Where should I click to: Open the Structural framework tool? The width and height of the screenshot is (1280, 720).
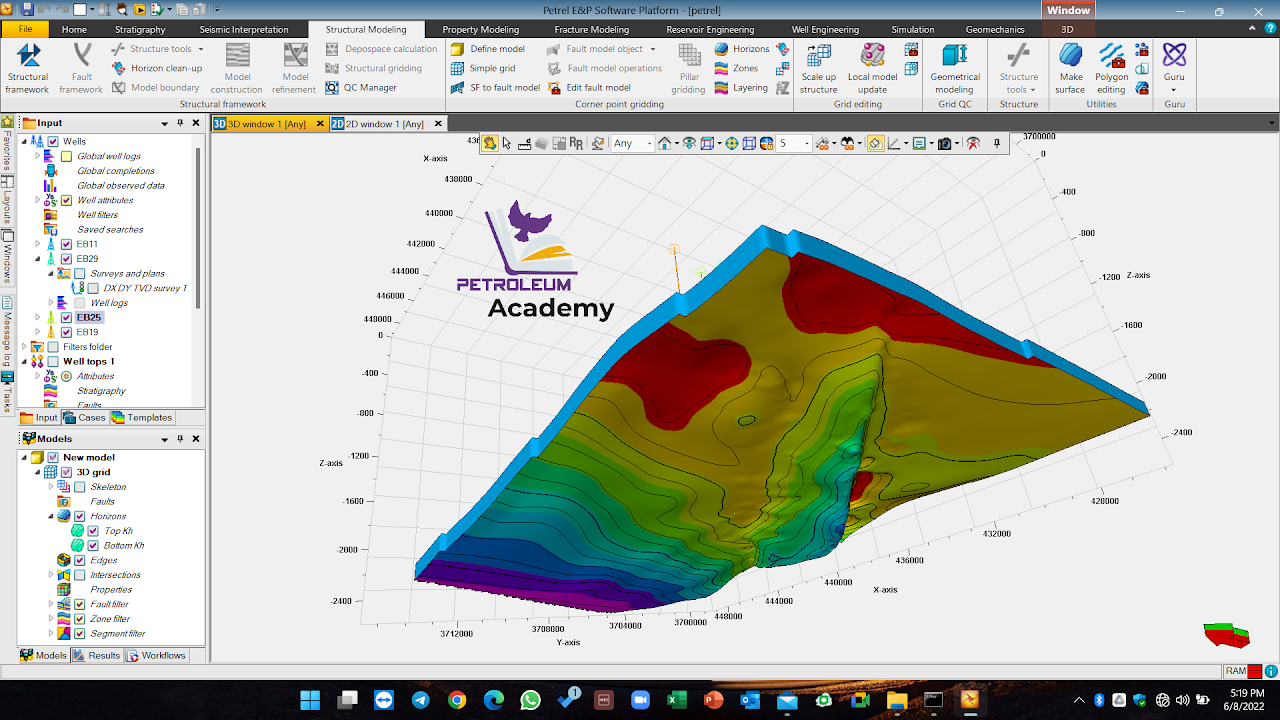(28, 69)
